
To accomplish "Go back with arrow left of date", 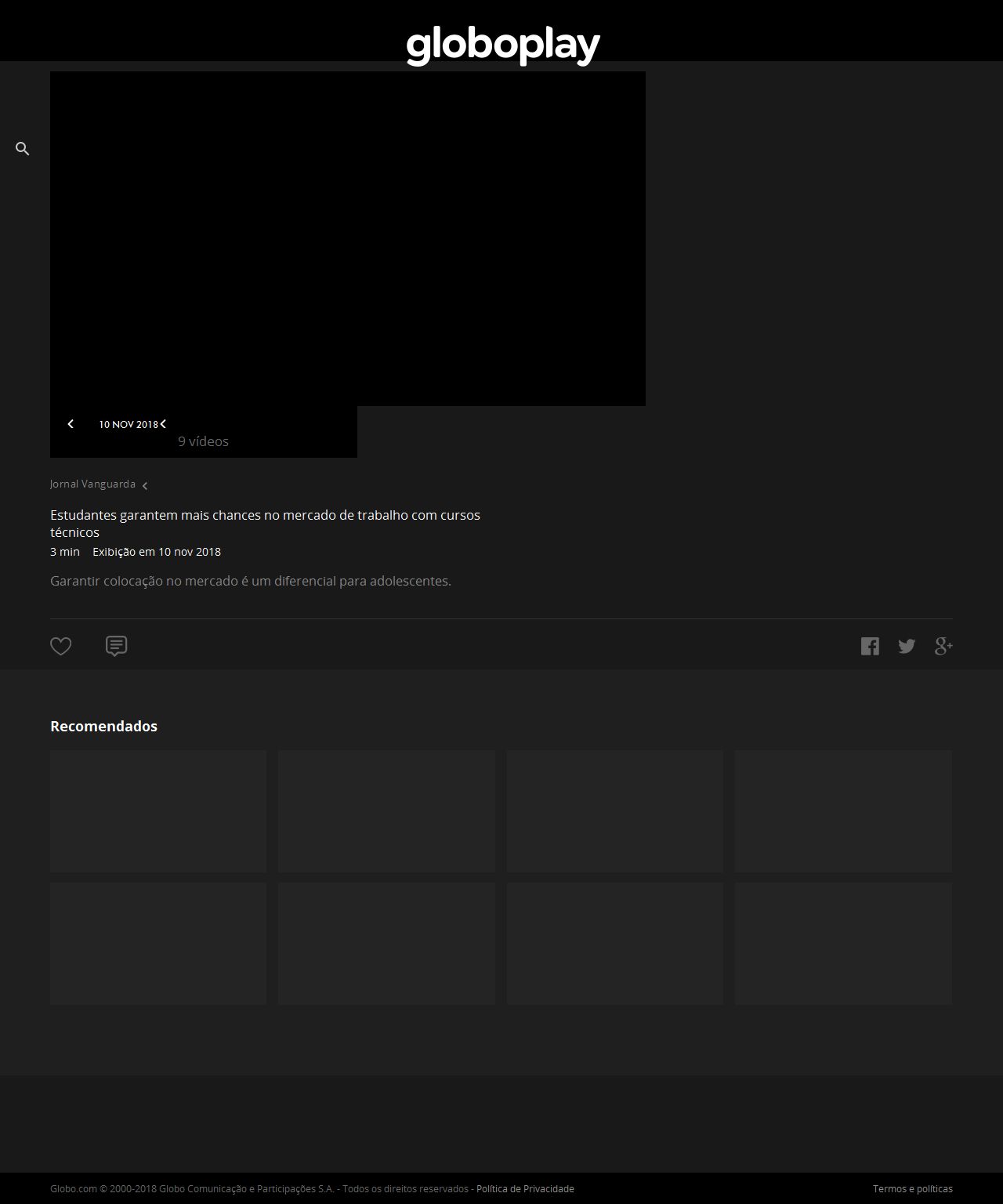I will tap(71, 424).
